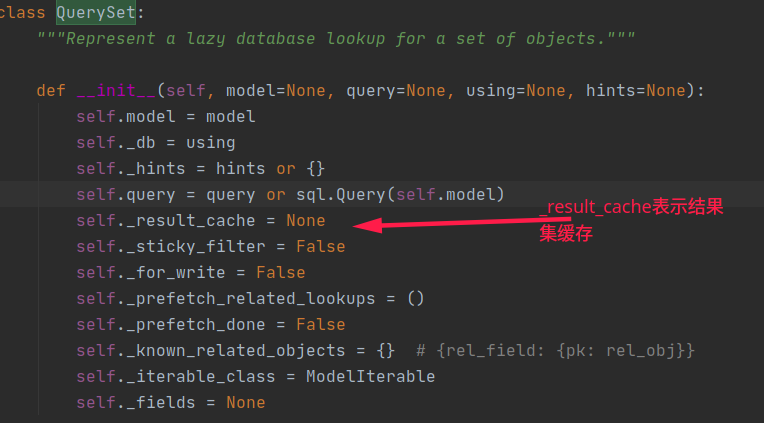Click the _sticky_filter = False line

click(210, 246)
